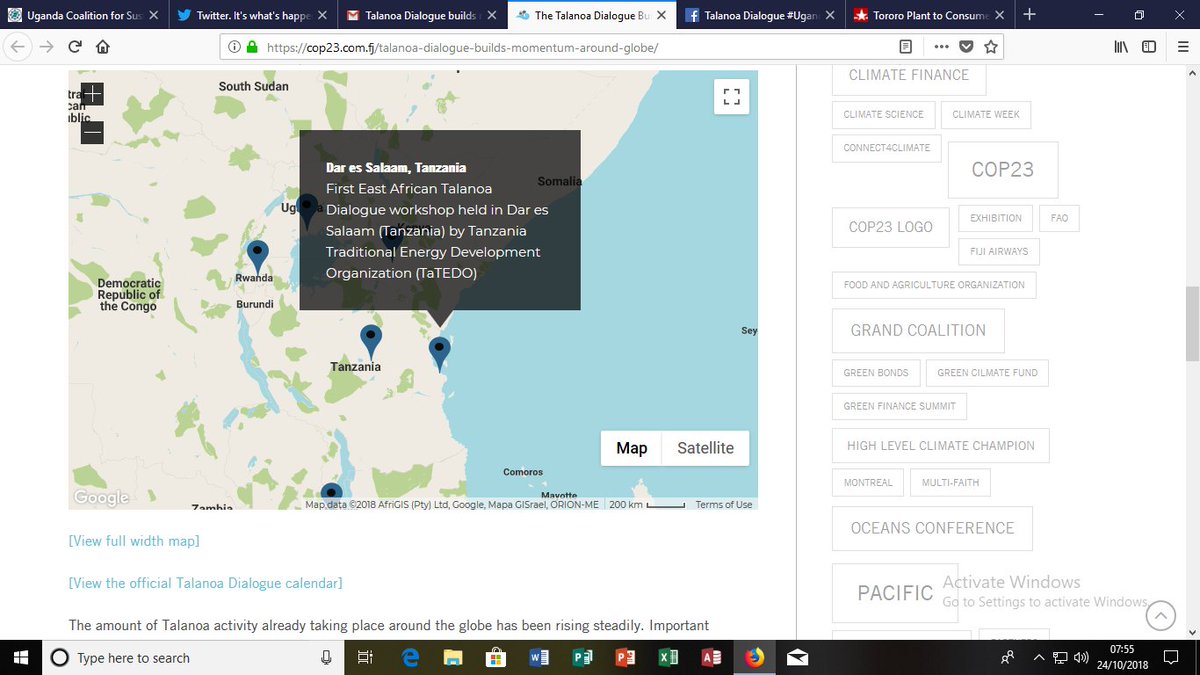1200x675 pixels.
Task: Show hidden system tray icons
Action: tap(1038, 657)
